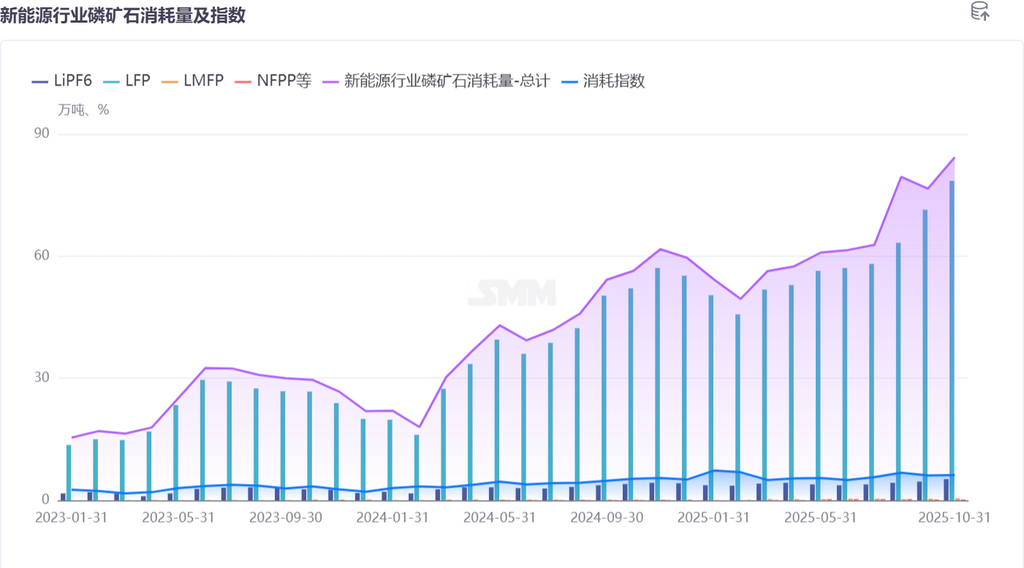The width and height of the screenshot is (1024, 568).
Task: Toggle the LiPF6 legend series
Action: pyautogui.click(x=62, y=81)
